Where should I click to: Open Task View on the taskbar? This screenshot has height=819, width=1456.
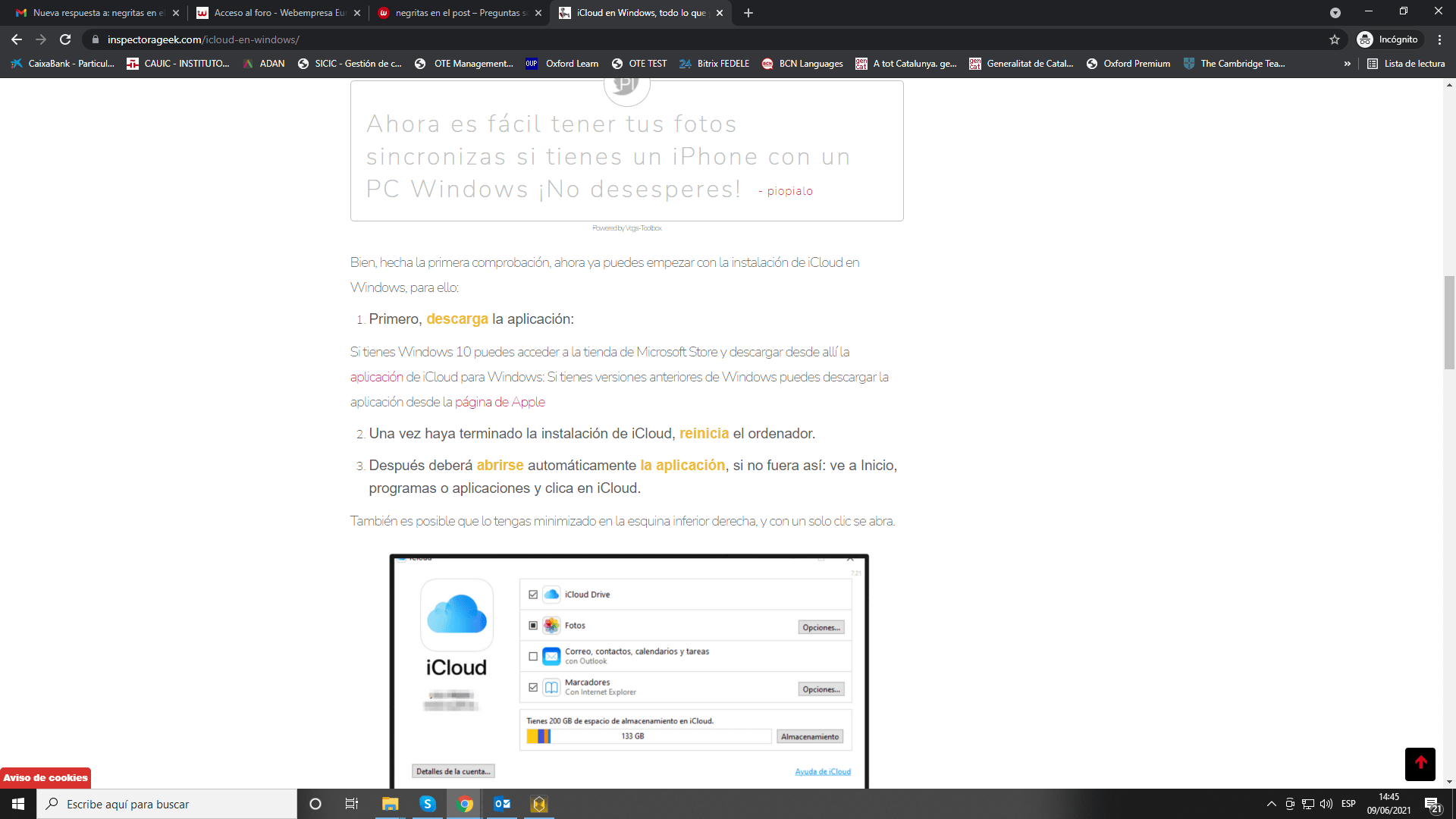[352, 804]
